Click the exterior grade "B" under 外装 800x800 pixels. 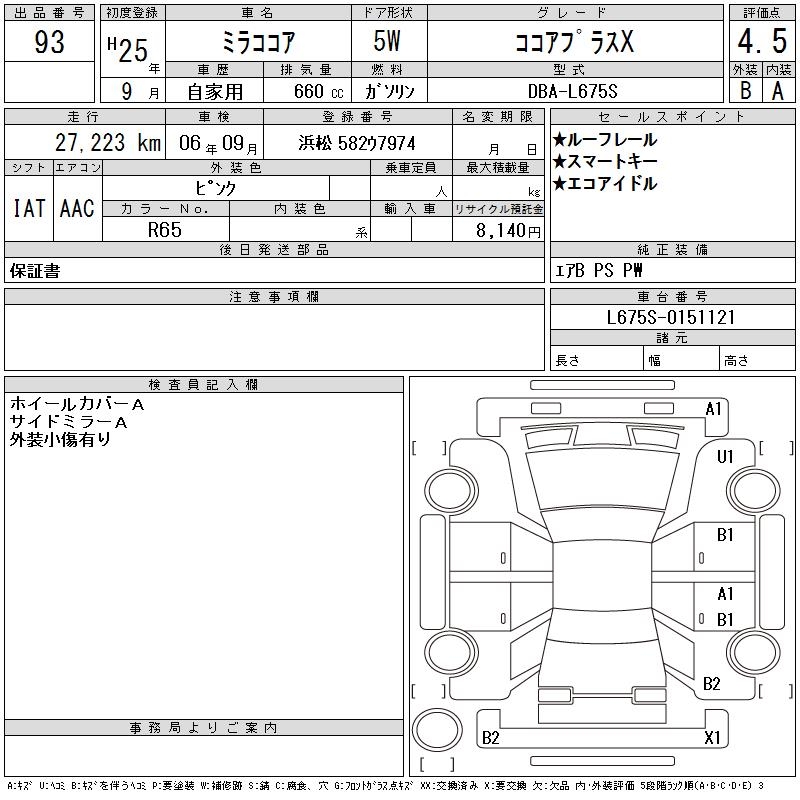[x=745, y=90]
